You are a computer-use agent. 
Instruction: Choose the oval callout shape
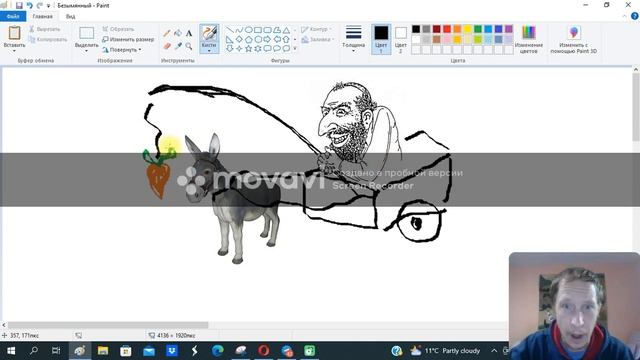click(x=277, y=49)
